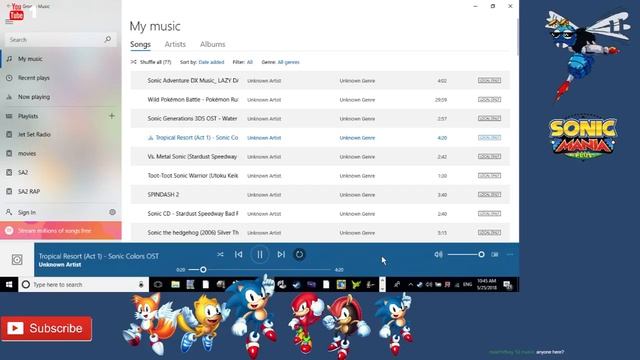The width and height of the screenshot is (640, 360).
Task: Select song Toot-Toot Sonic Warrior
Action: tap(320, 176)
